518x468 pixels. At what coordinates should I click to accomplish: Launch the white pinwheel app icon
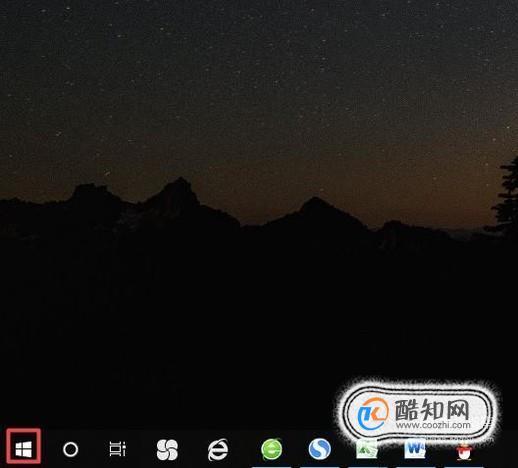click(x=167, y=450)
